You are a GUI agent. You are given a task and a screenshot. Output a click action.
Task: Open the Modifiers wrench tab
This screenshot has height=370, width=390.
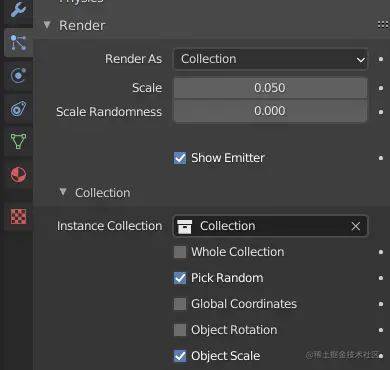(x=18, y=9)
